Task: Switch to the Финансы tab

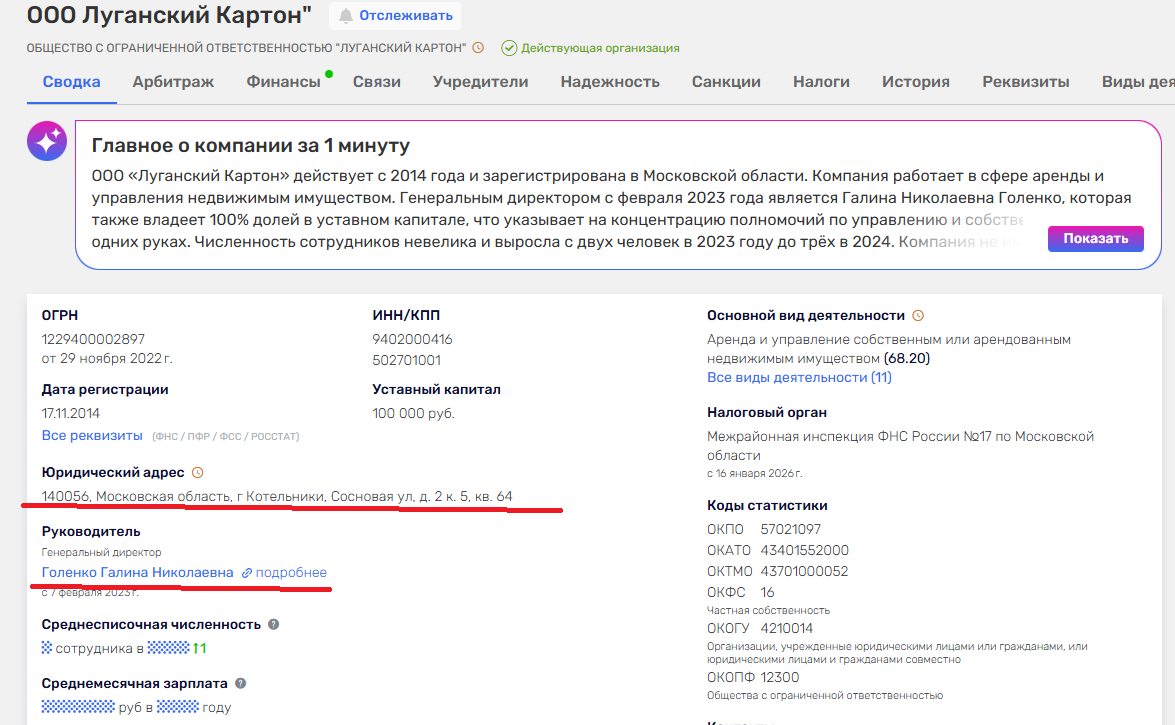Action: 283,82
